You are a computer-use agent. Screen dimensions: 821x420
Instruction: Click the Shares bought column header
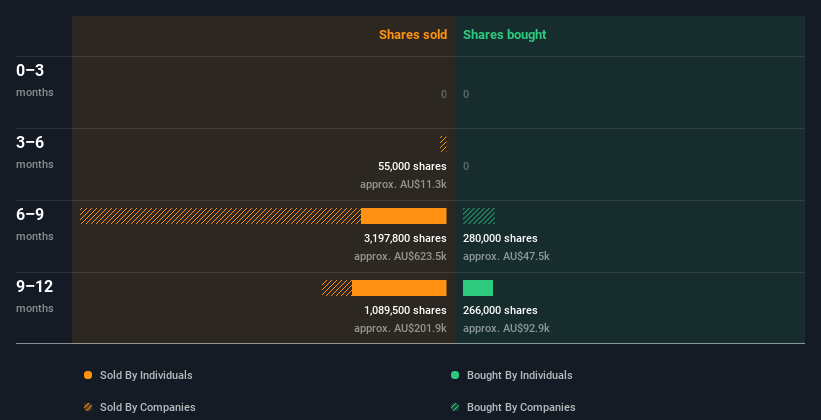504,35
